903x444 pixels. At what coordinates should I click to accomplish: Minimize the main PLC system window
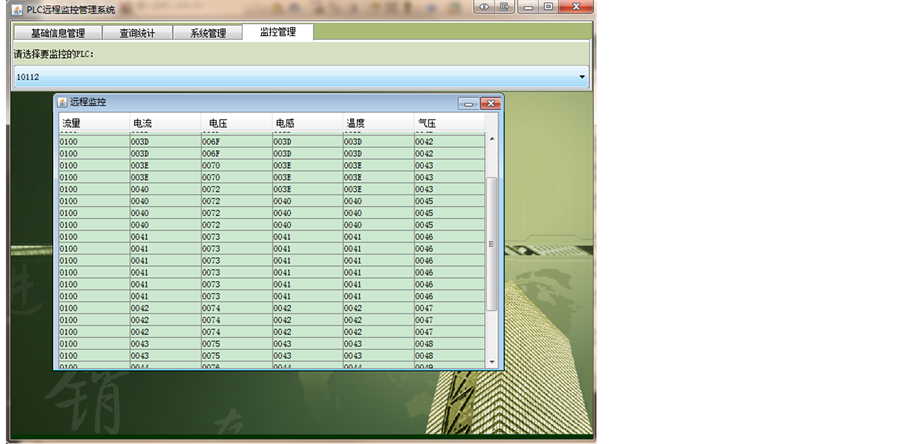point(529,7)
